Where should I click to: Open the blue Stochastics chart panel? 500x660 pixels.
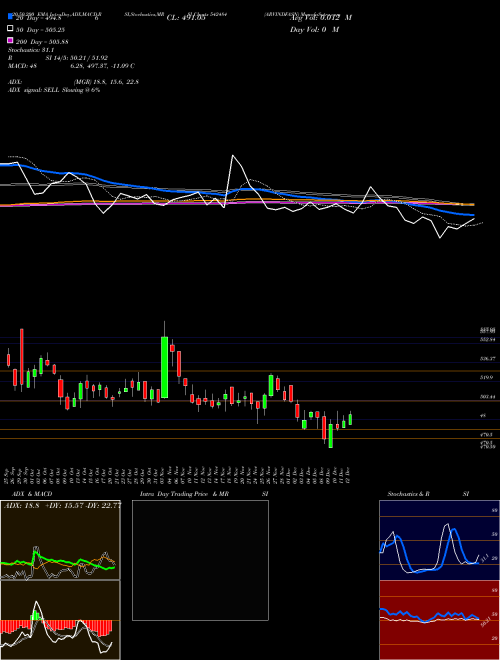click(x=439, y=540)
